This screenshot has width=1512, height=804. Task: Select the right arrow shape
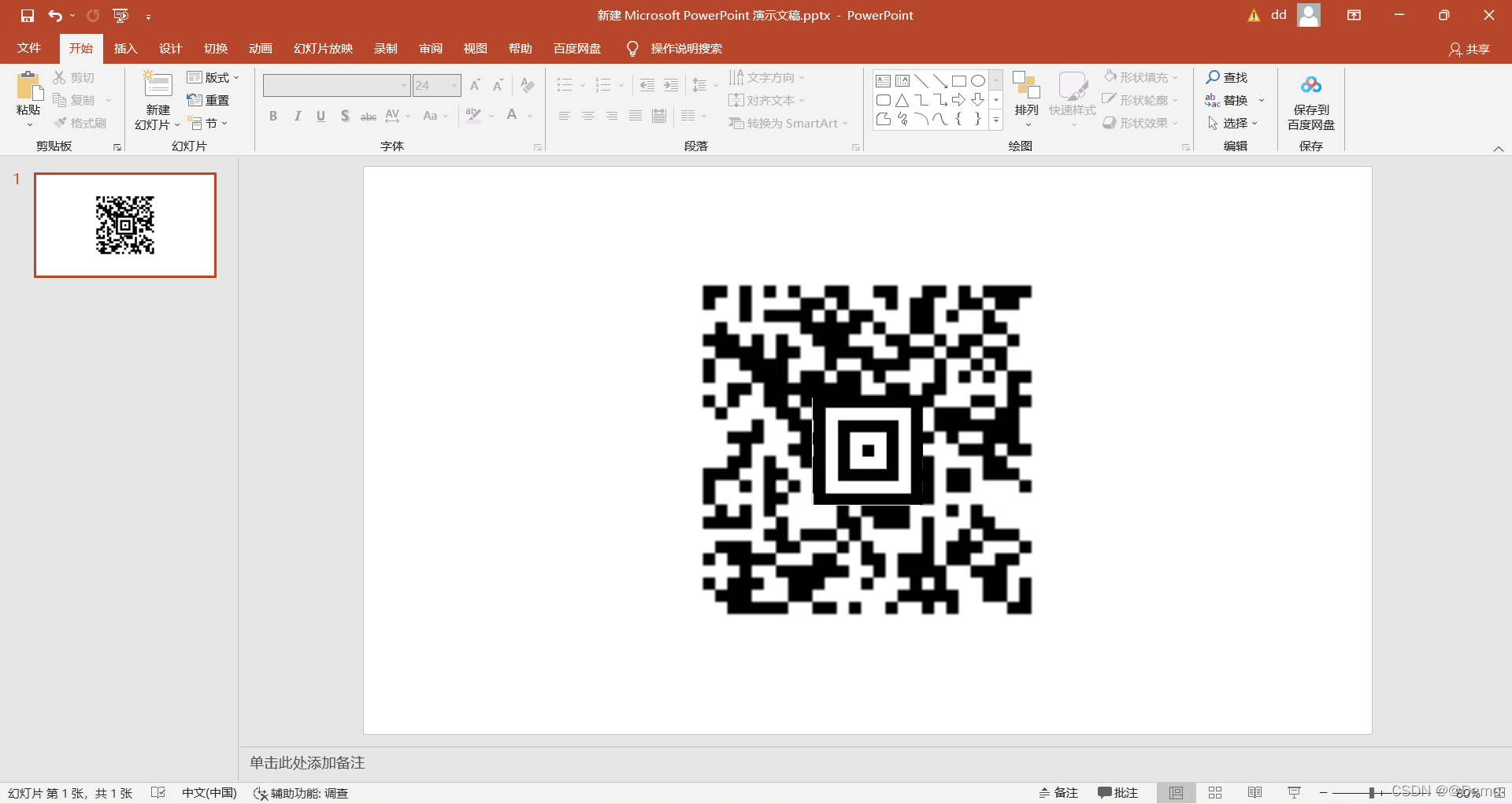958,100
